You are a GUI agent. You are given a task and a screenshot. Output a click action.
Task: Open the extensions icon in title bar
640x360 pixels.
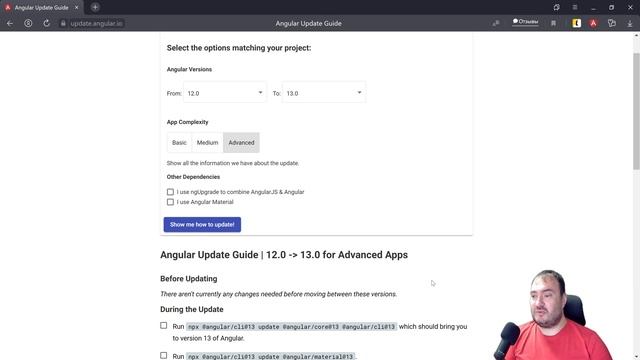(557, 7)
